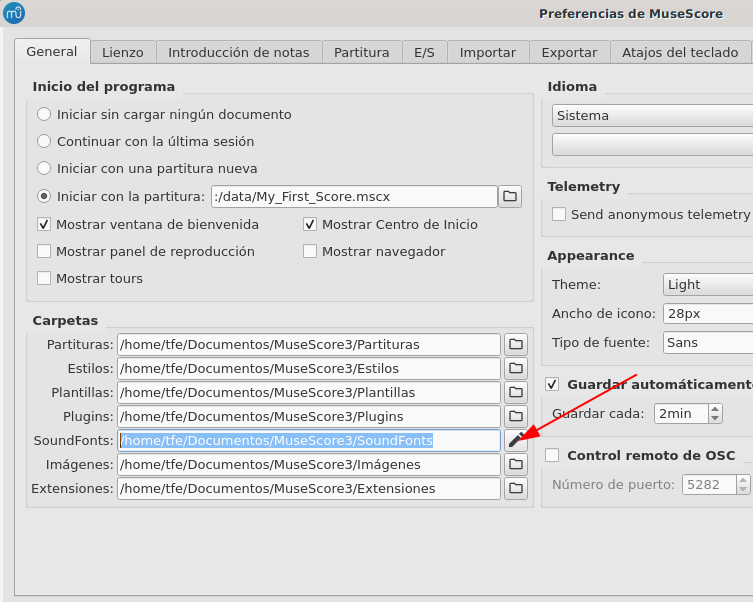Click the Extensiones folder path field
This screenshot has height=602, width=753.
coord(309,488)
